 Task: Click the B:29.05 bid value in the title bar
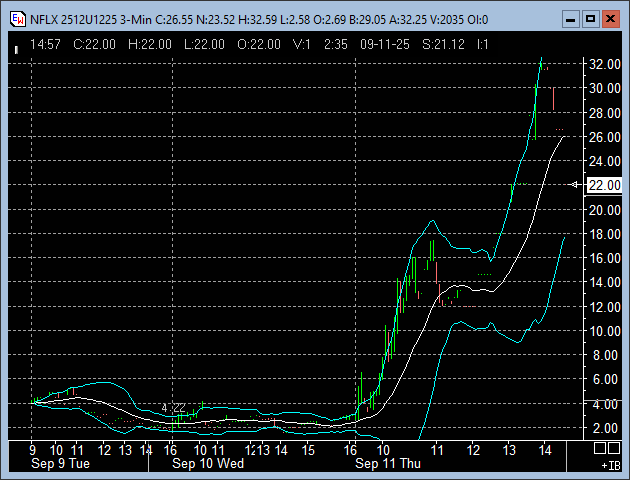pyautogui.click(x=368, y=20)
